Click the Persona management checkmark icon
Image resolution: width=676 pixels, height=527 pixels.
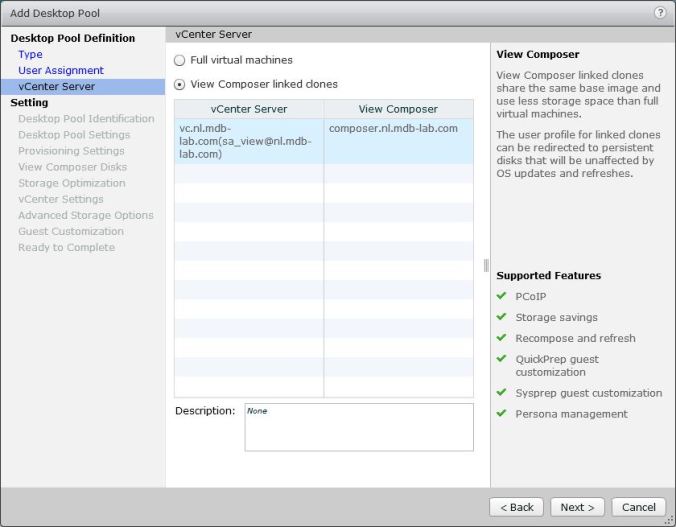point(502,413)
